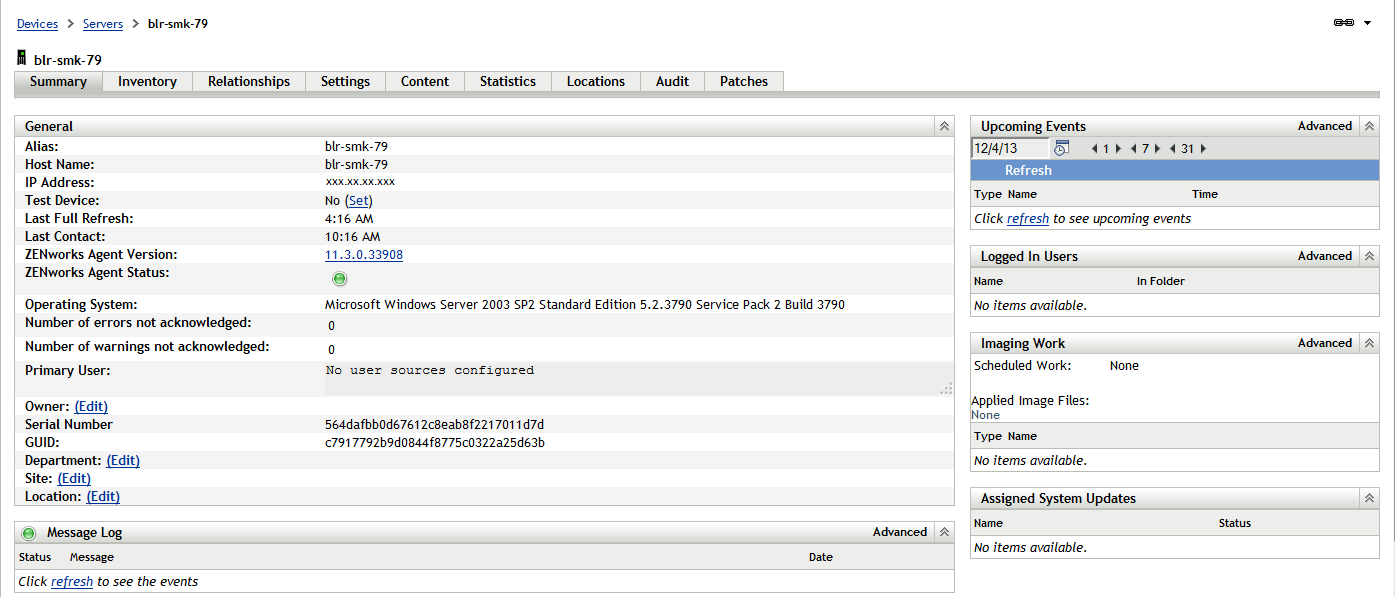Image resolution: width=1395 pixels, height=597 pixels.
Task: Open the calendar picker in Upcoming Events
Action: [x=1062, y=147]
